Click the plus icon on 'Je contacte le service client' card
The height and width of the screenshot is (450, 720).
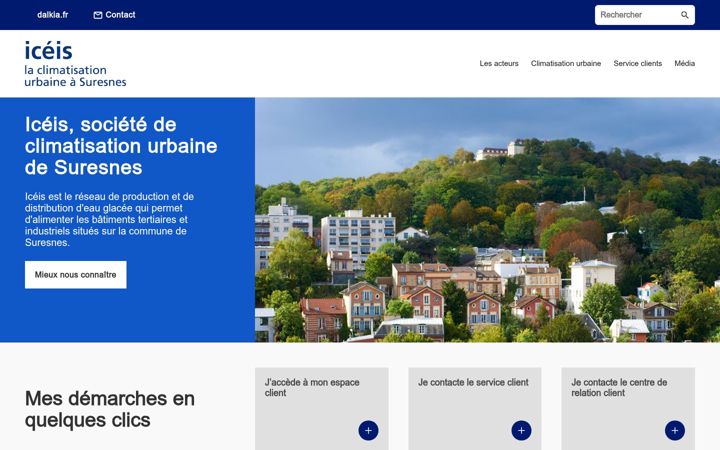pyautogui.click(x=521, y=430)
